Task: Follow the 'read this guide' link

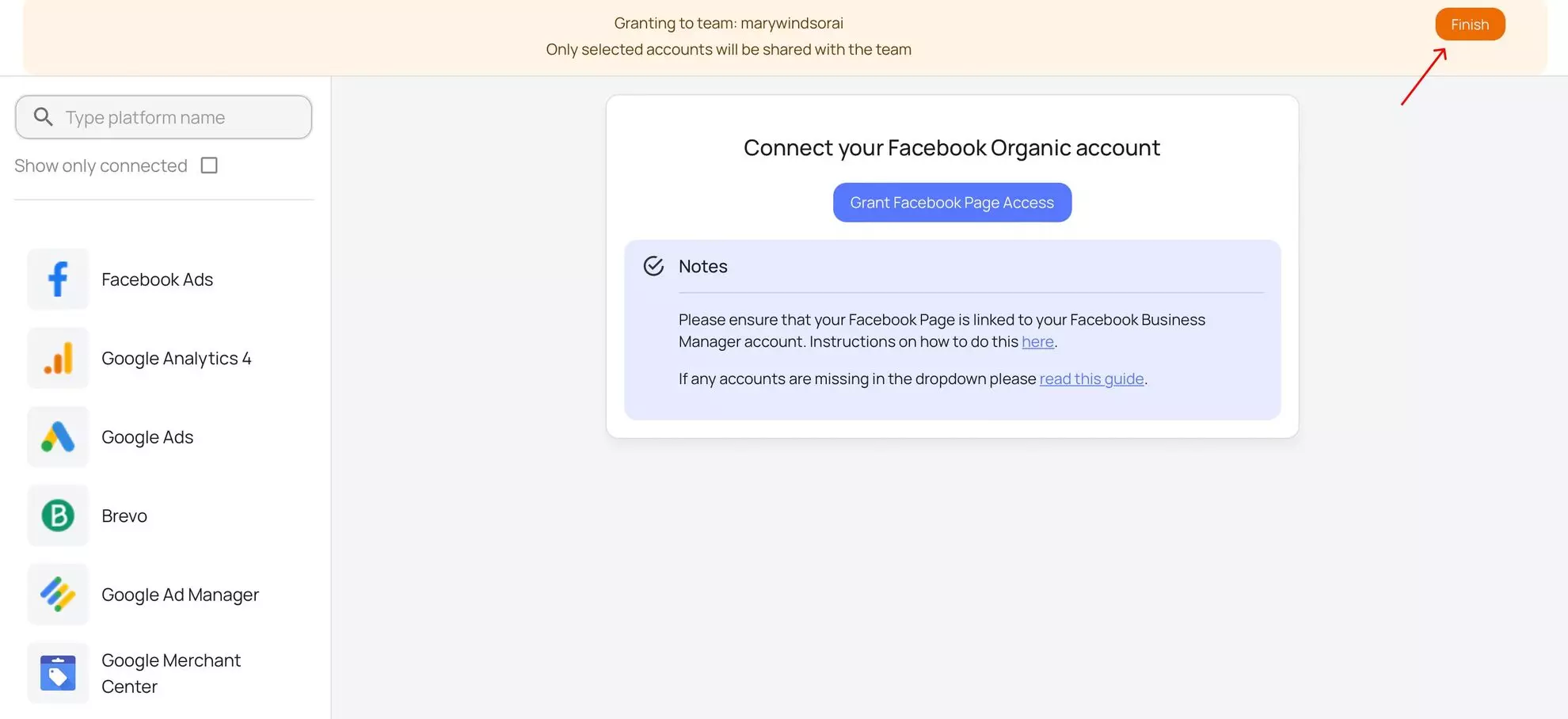Action: [x=1091, y=379]
